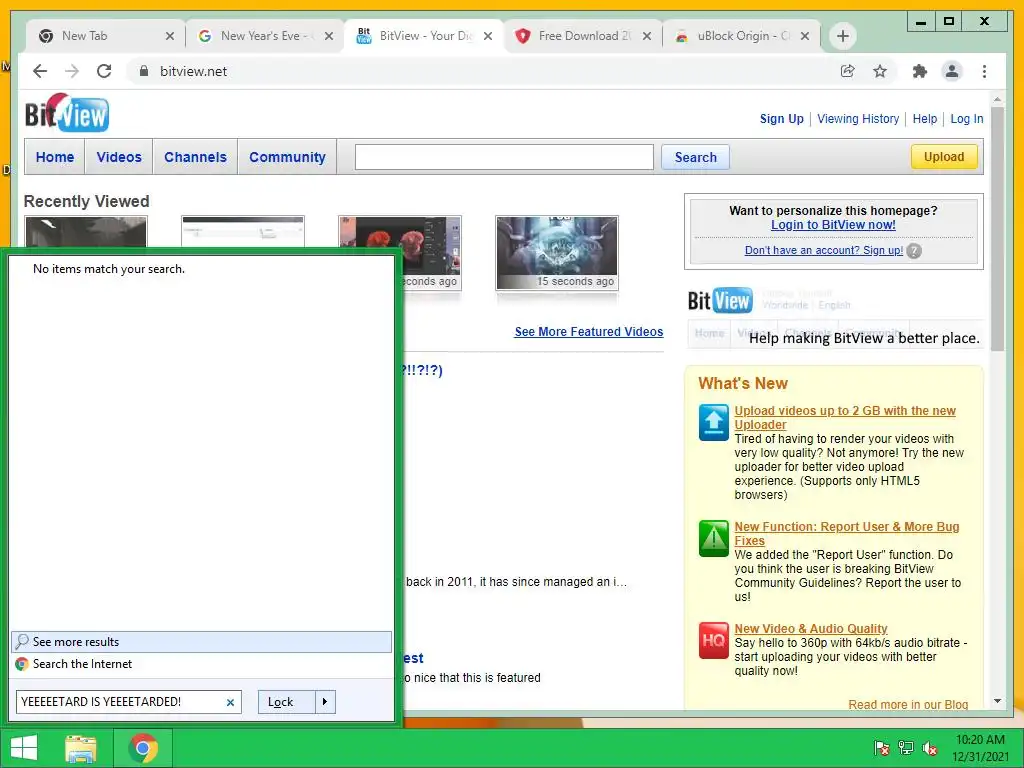Screen dimensions: 1024x768
Task: Clear the Start menu search box with the X
Action: pyautogui.click(x=230, y=703)
